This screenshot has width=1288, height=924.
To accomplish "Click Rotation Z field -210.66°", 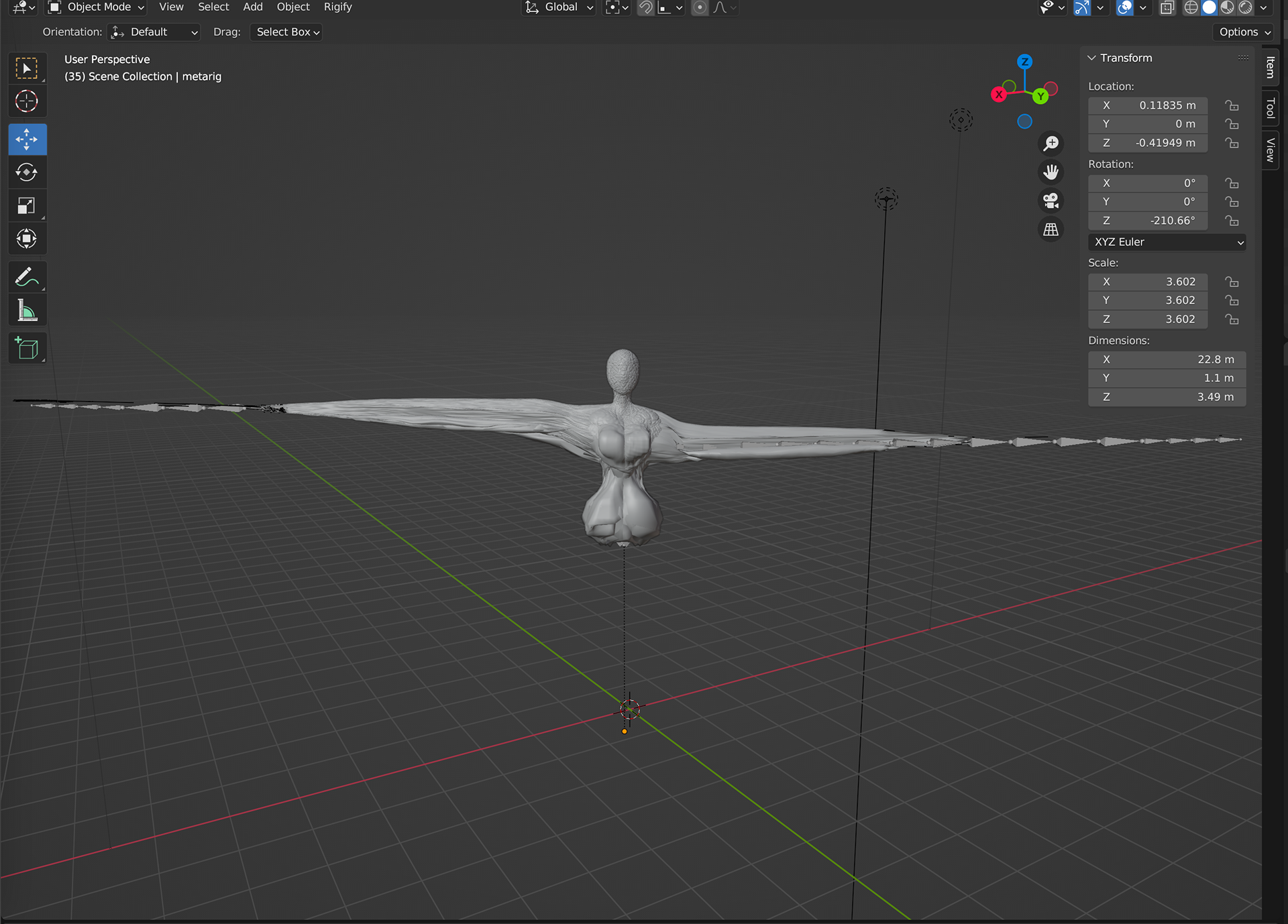I will [x=1148, y=221].
